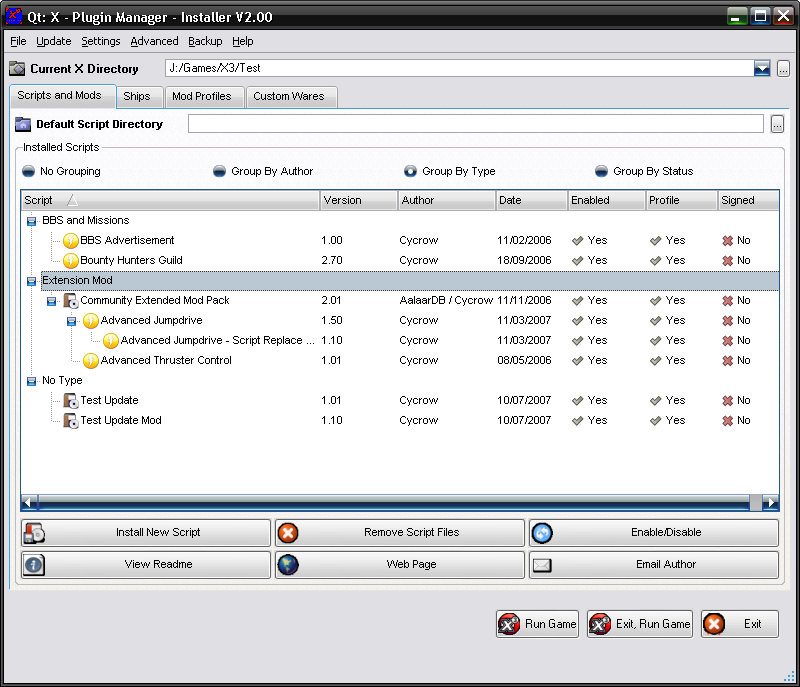
Task: Collapse the Advanced Jumpdrive tree node
Action: (71, 320)
